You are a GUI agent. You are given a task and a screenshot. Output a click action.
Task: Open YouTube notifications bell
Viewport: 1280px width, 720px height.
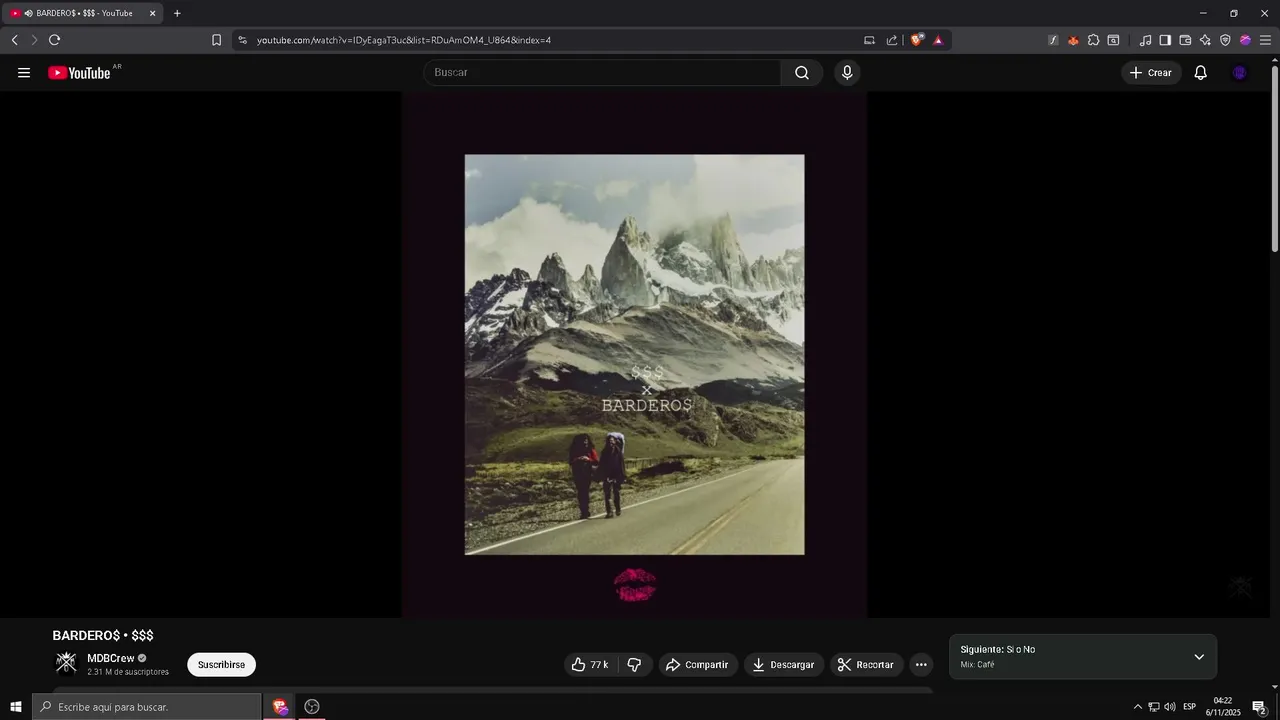1201,73
